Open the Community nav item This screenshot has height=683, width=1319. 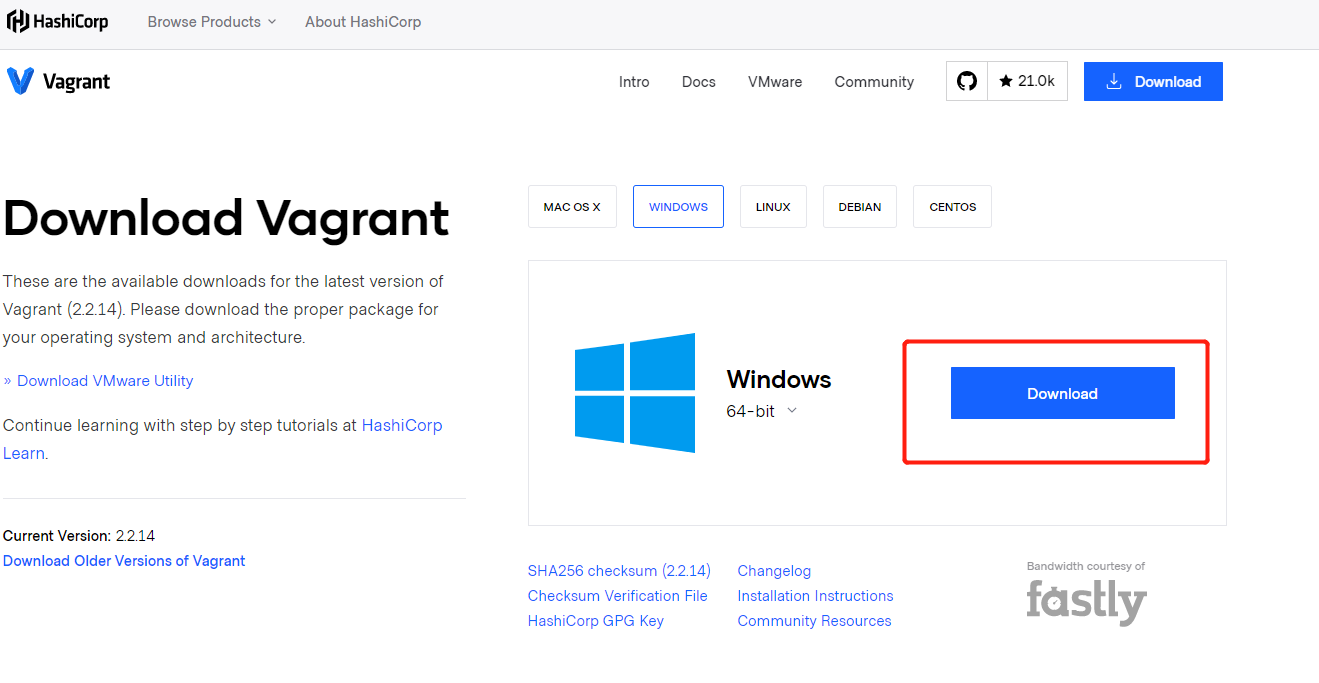pos(874,82)
